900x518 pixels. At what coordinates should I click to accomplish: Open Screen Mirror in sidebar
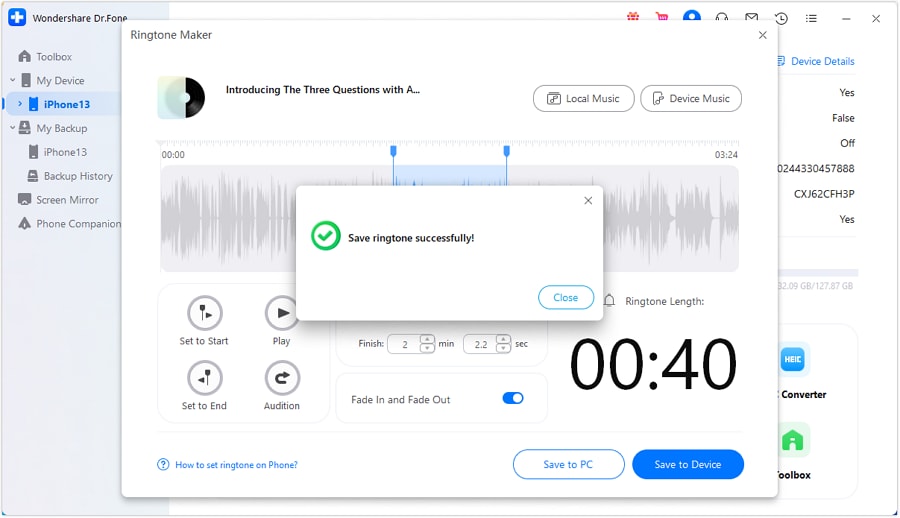point(67,200)
